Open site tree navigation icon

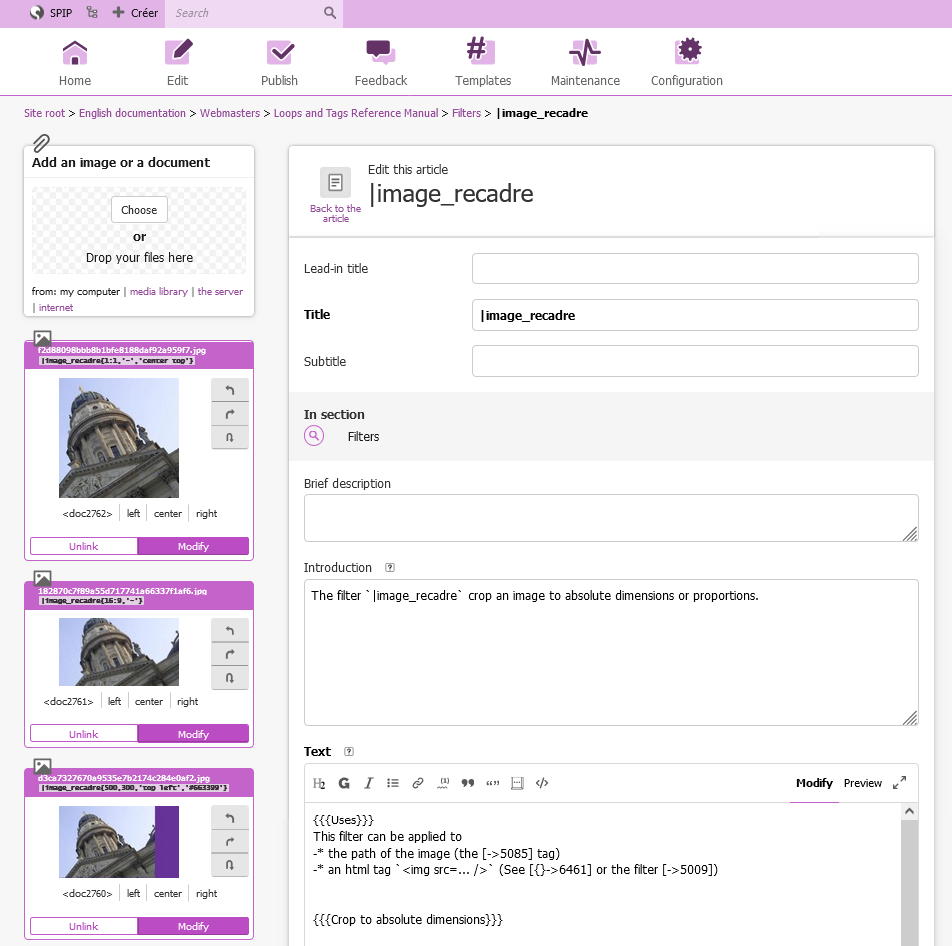92,13
